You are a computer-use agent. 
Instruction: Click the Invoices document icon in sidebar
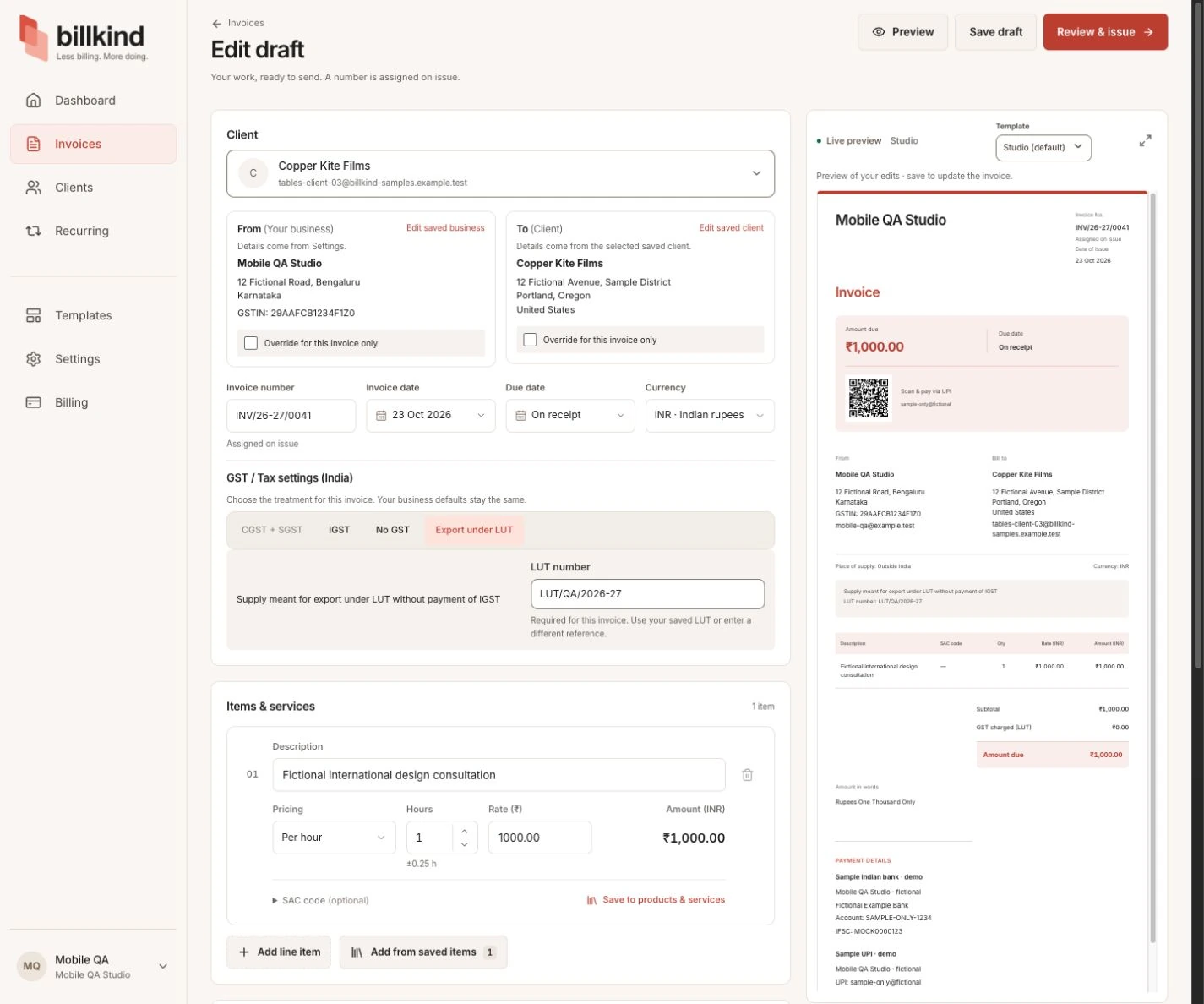34,144
